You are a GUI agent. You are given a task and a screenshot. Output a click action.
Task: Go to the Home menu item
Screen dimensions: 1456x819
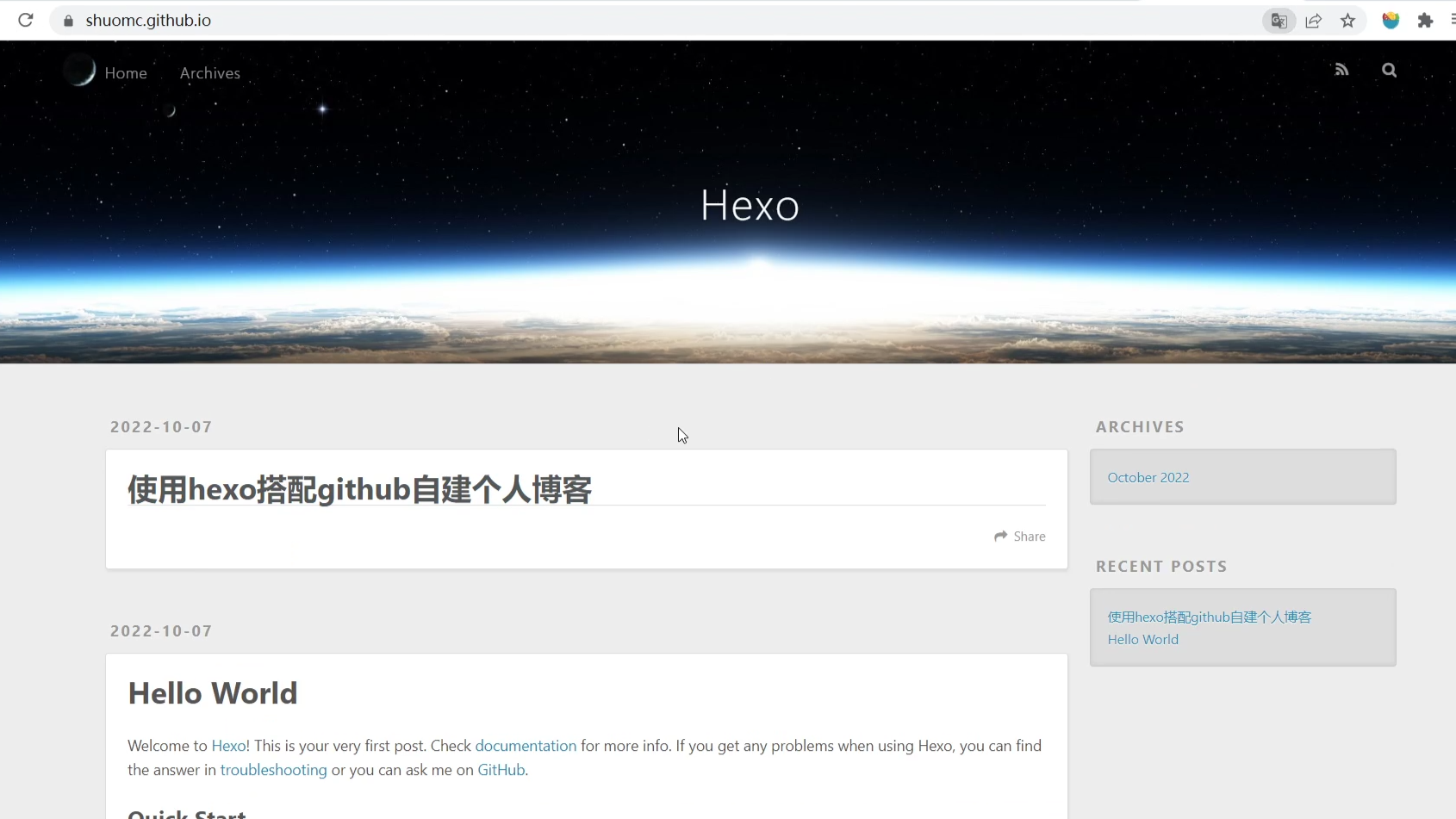coord(126,73)
